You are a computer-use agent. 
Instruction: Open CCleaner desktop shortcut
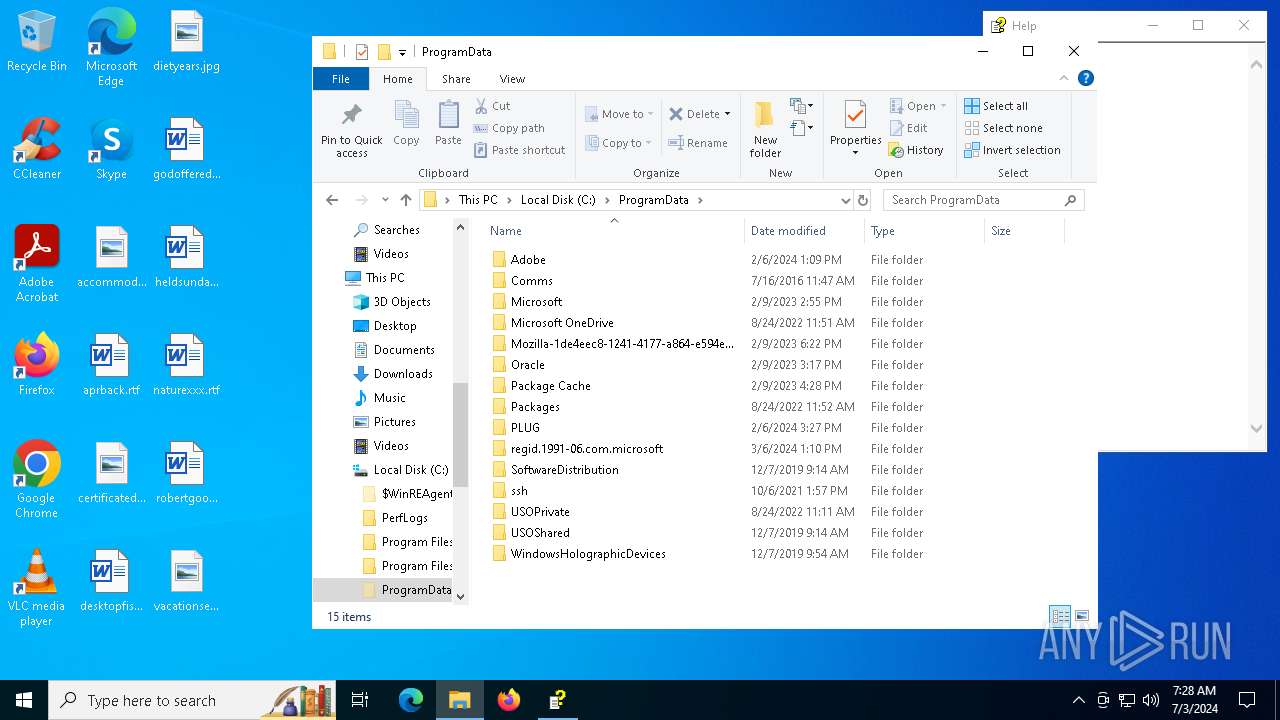pyautogui.click(x=37, y=149)
